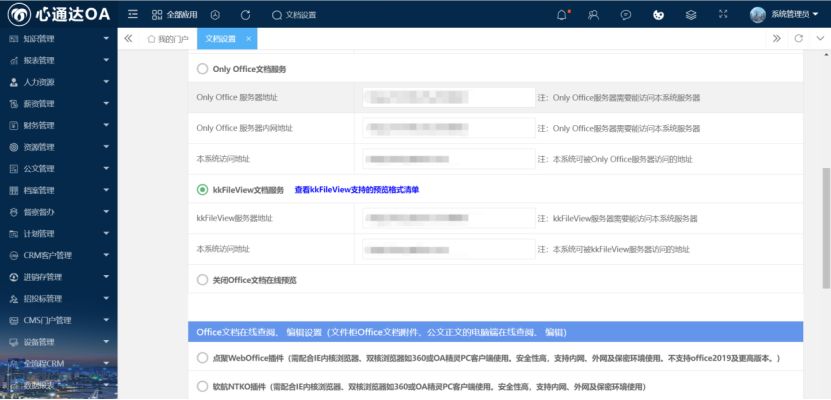Open the chat message bubble icon
Viewport: 831px width, 400px height.
point(625,15)
